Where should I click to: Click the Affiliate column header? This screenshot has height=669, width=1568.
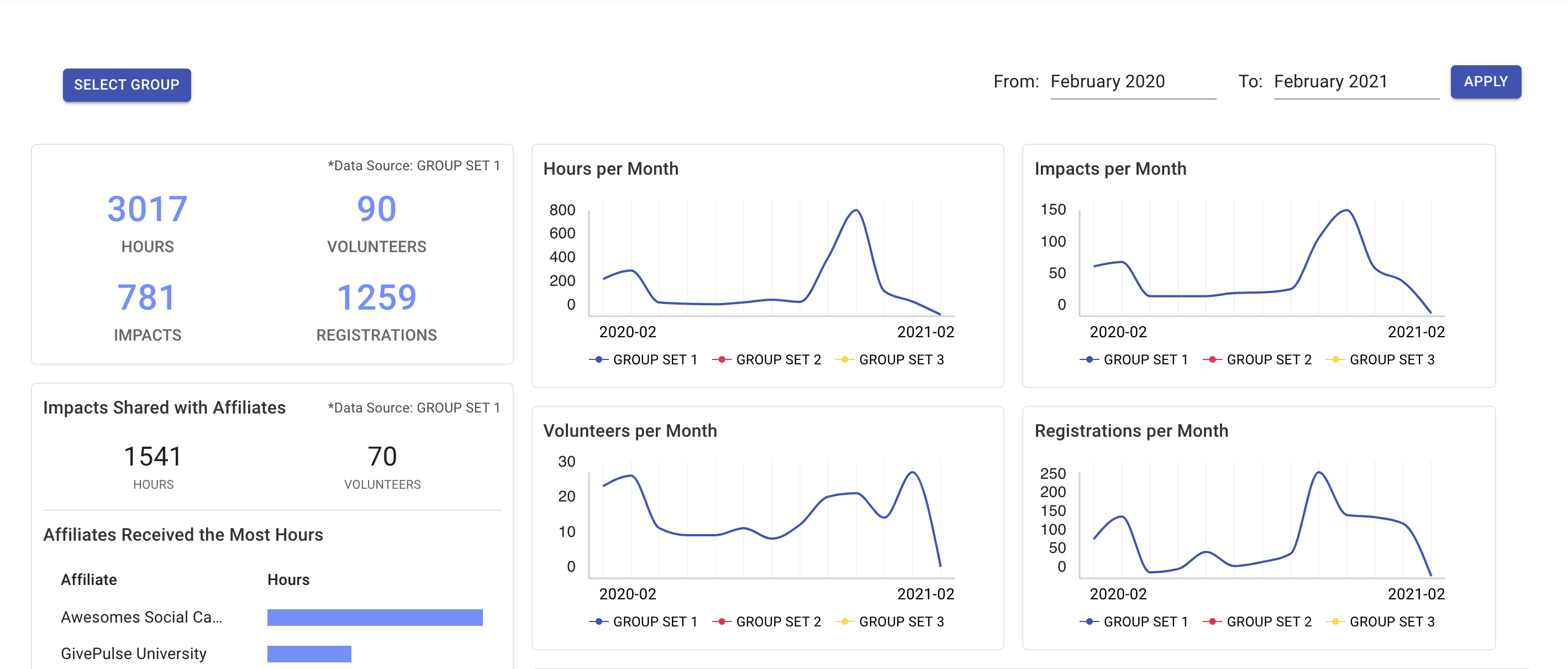[89, 579]
